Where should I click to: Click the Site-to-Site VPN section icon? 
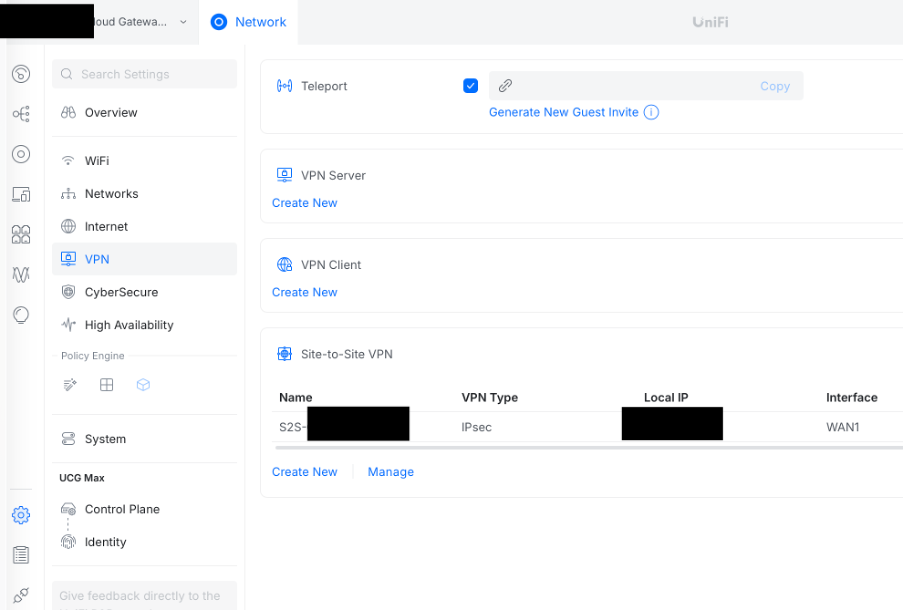click(x=284, y=354)
